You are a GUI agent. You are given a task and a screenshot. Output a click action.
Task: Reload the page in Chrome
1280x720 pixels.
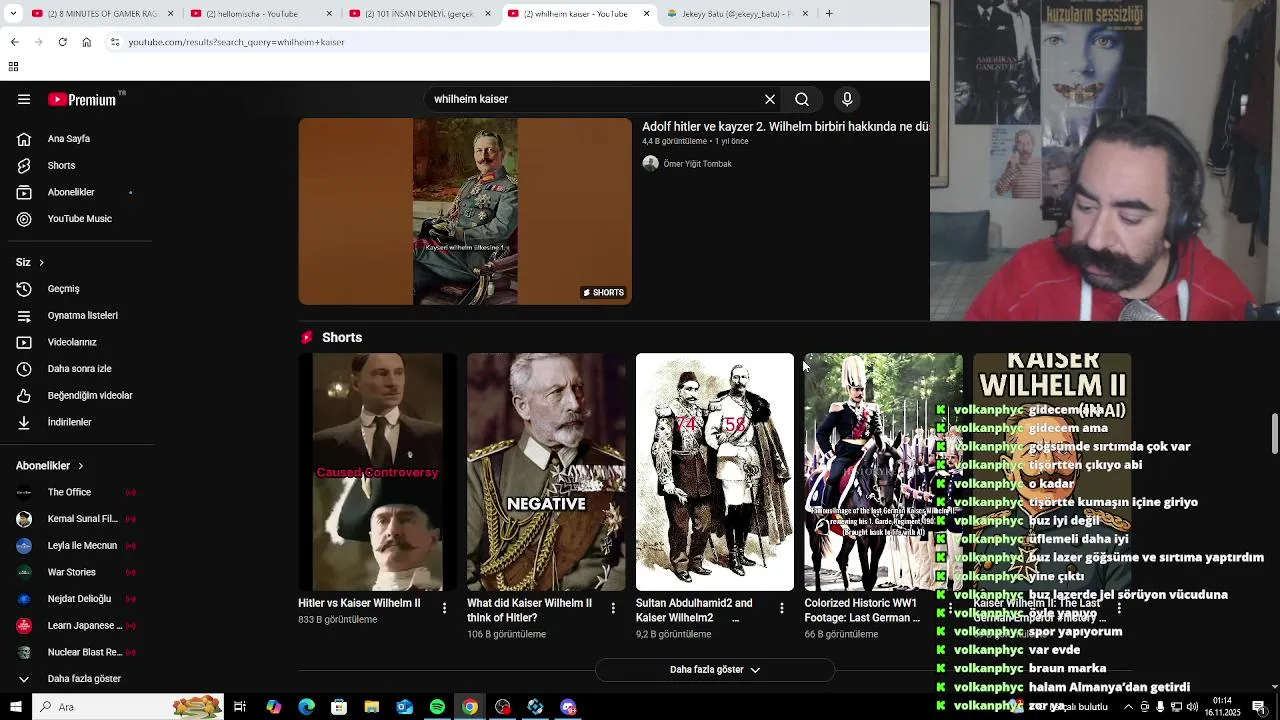tap(62, 42)
